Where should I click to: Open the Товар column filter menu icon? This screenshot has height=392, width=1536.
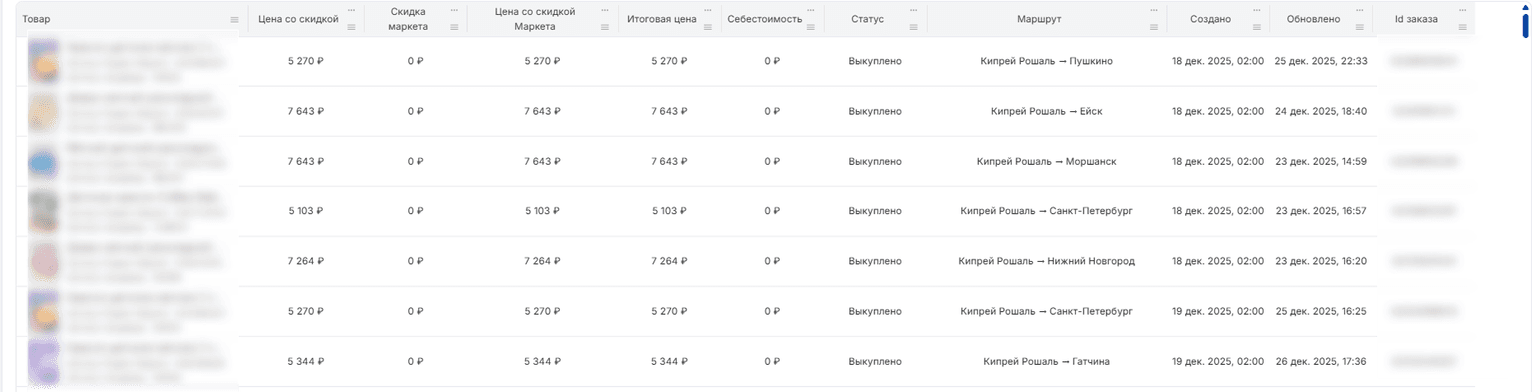click(x=234, y=20)
